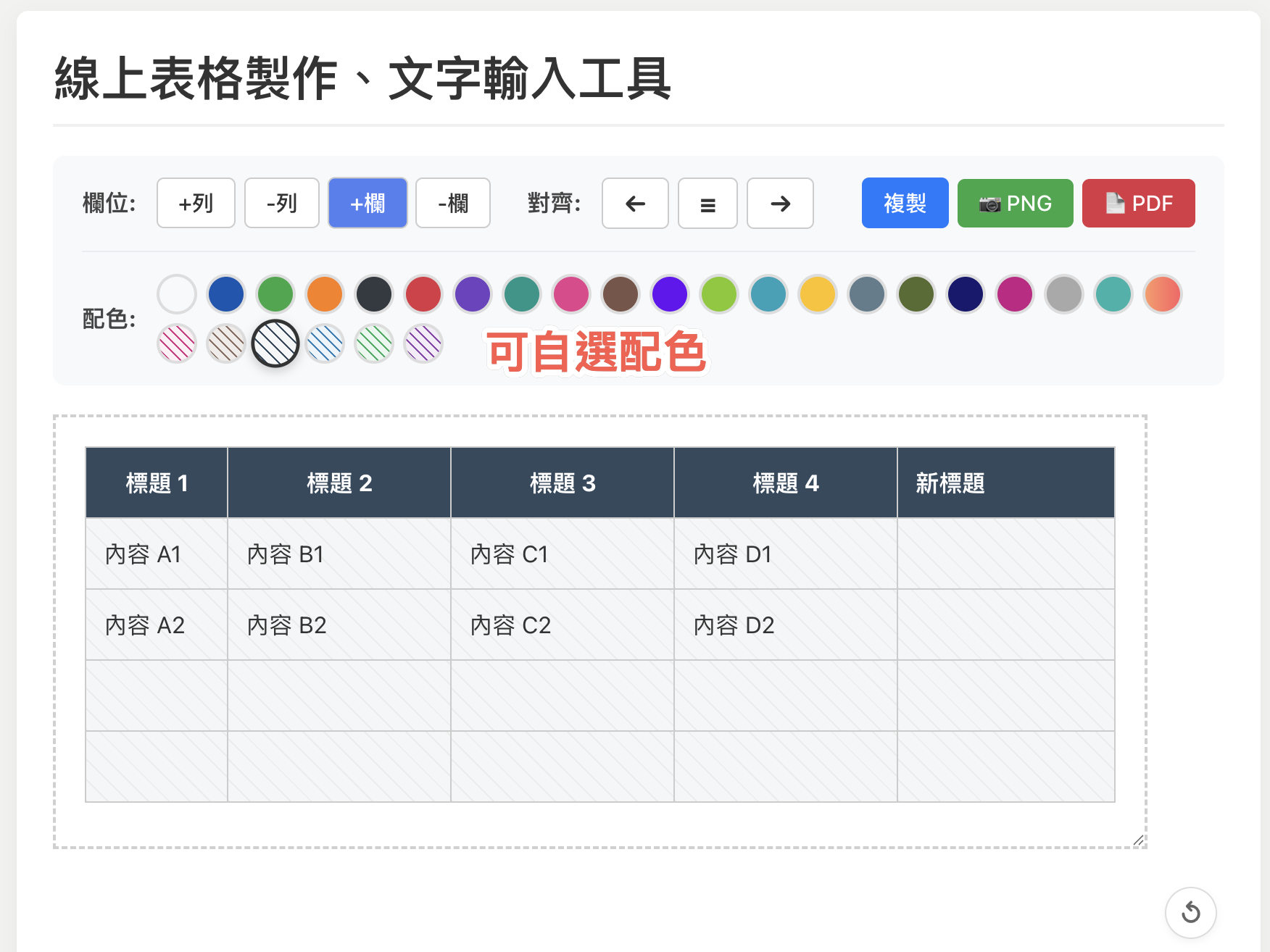Toggle the black diagonal pattern swatch

click(x=275, y=344)
